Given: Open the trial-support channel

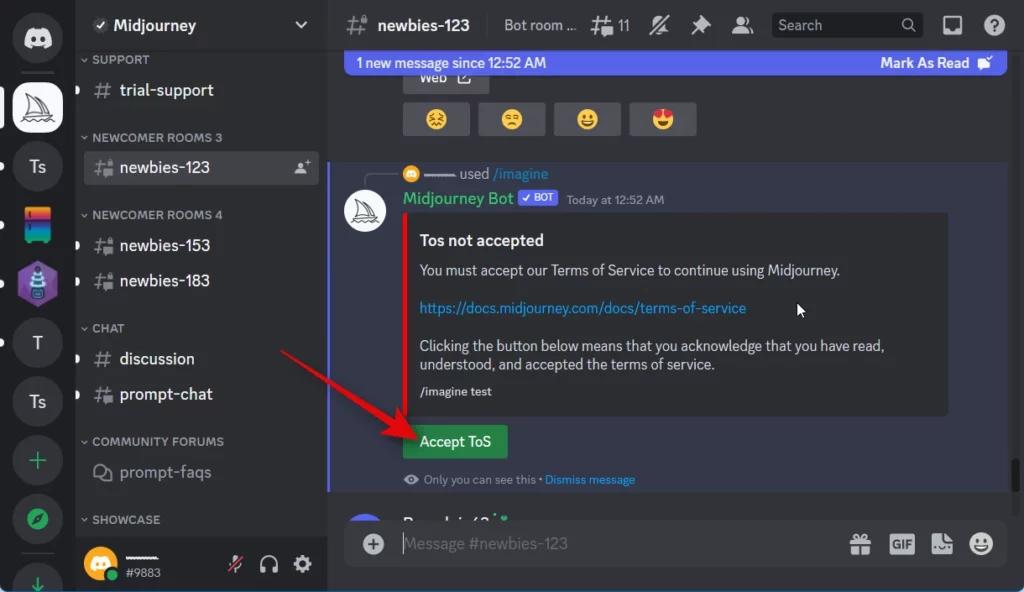Looking at the screenshot, I should (201, 90).
